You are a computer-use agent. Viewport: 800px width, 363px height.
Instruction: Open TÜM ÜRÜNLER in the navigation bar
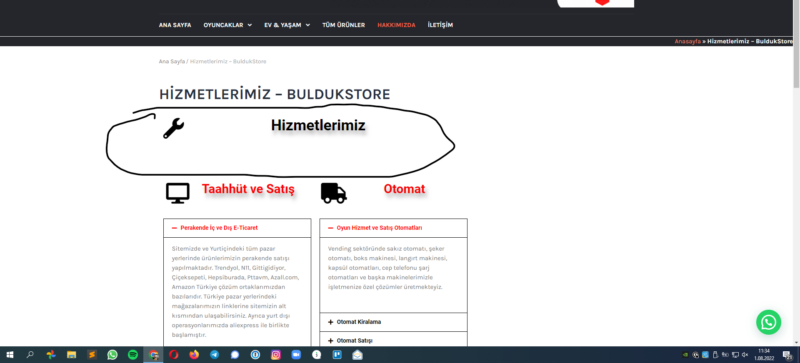[343, 25]
